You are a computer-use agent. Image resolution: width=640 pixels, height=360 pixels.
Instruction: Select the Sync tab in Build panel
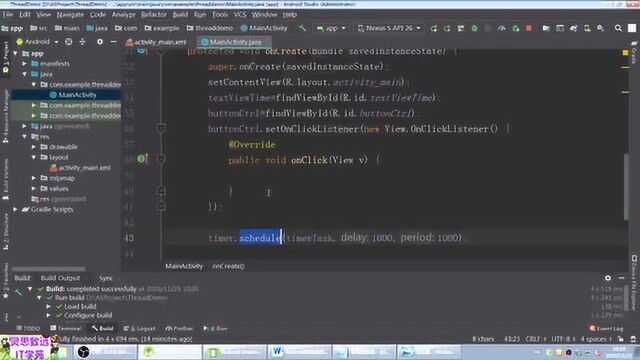(x=105, y=278)
